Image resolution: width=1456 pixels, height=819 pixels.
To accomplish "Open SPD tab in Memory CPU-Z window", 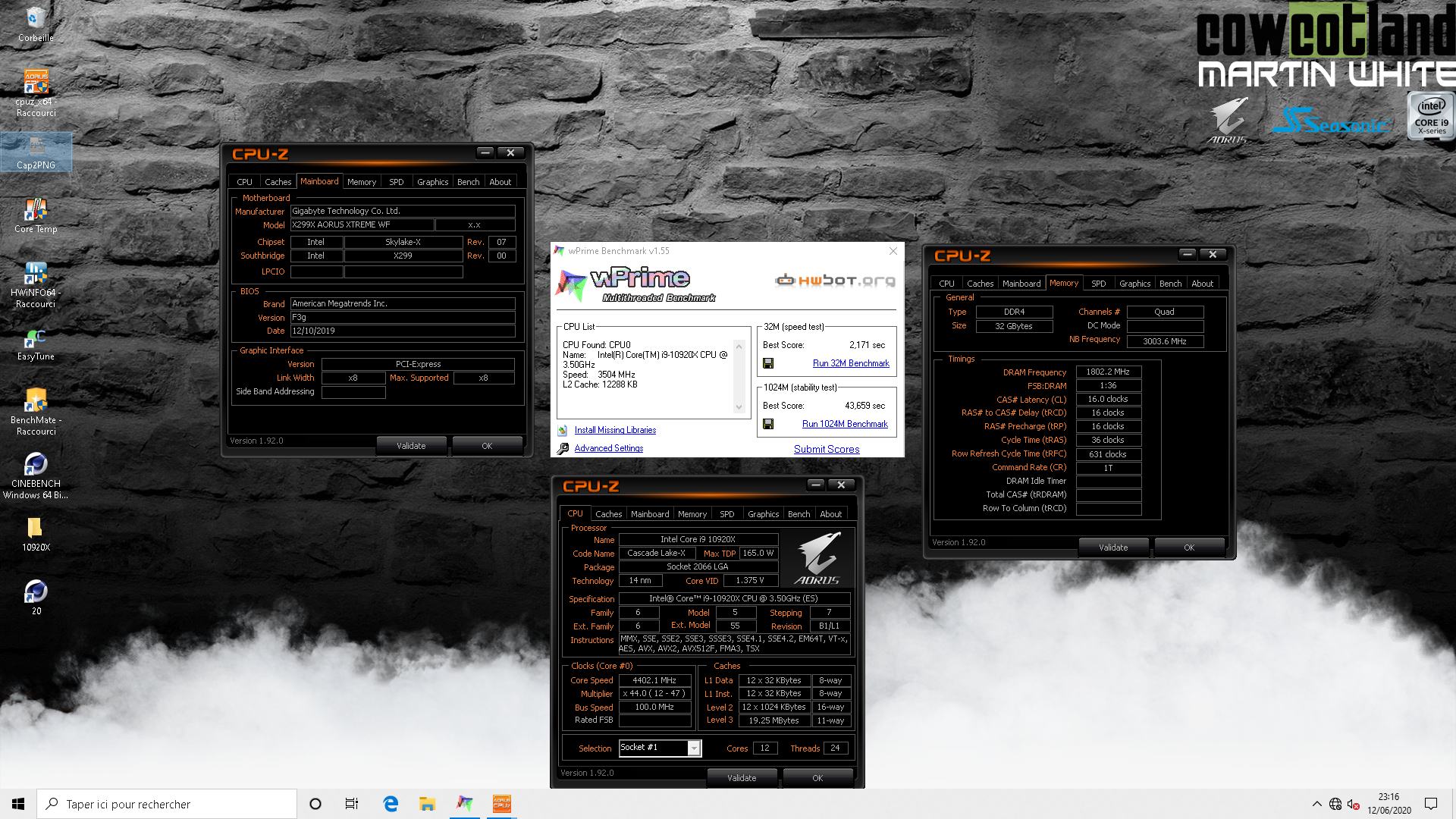I will [1099, 284].
